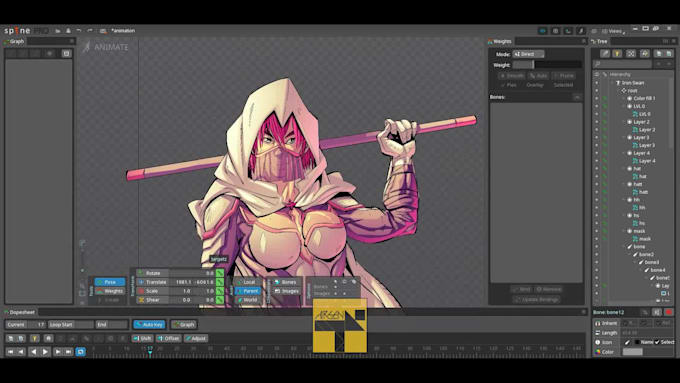680x383 pixels.
Task: Click the Bind button in Weights panel
Action: tap(521, 289)
